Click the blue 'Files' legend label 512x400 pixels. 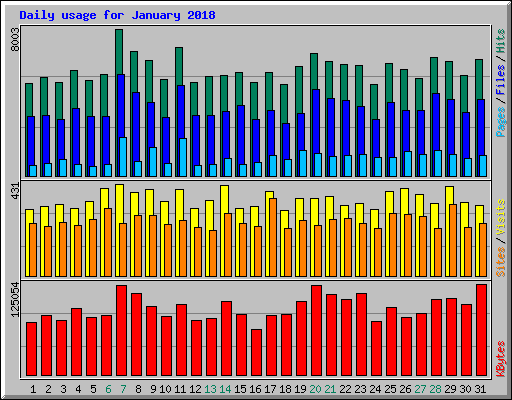(501, 80)
